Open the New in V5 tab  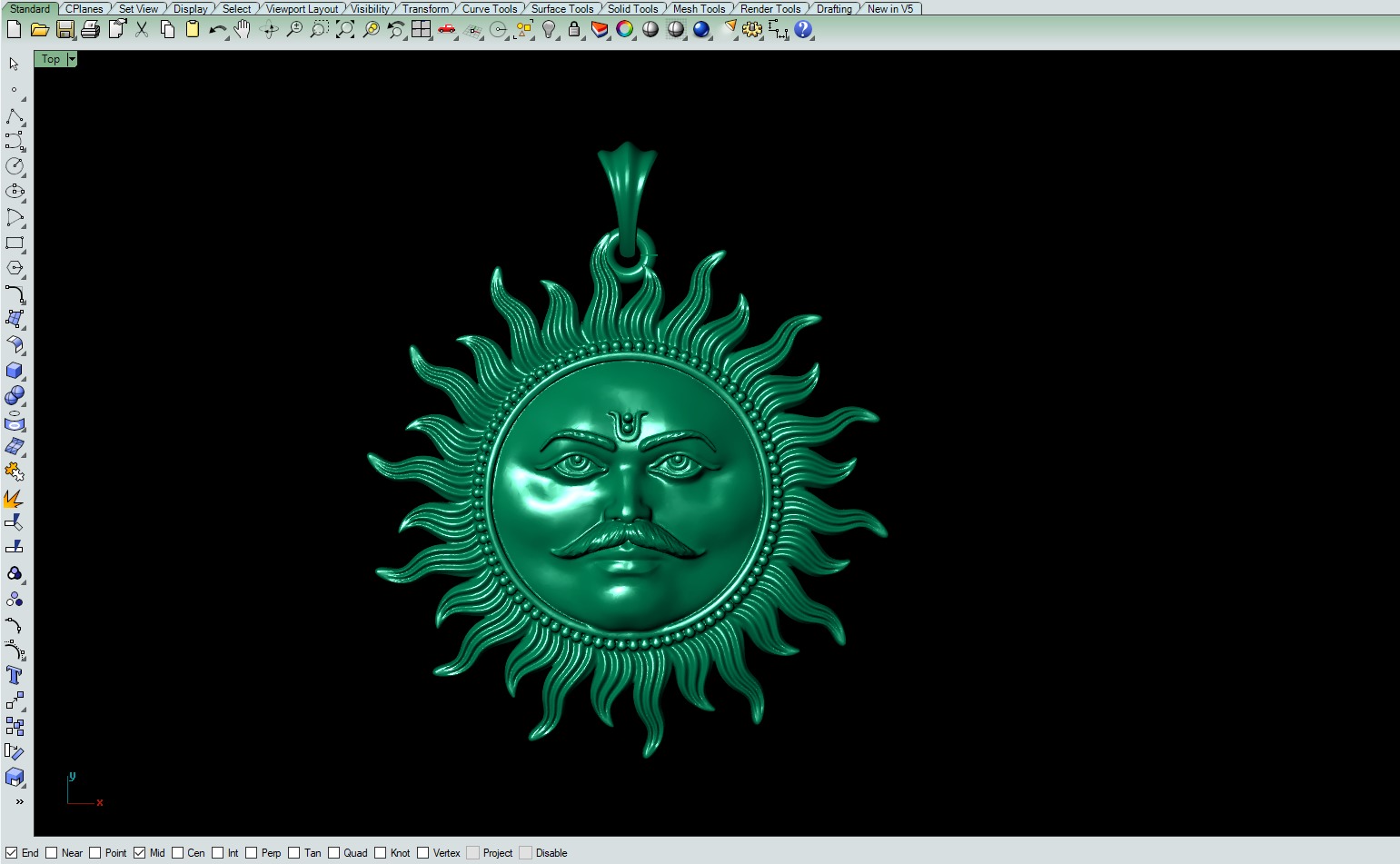point(890,9)
